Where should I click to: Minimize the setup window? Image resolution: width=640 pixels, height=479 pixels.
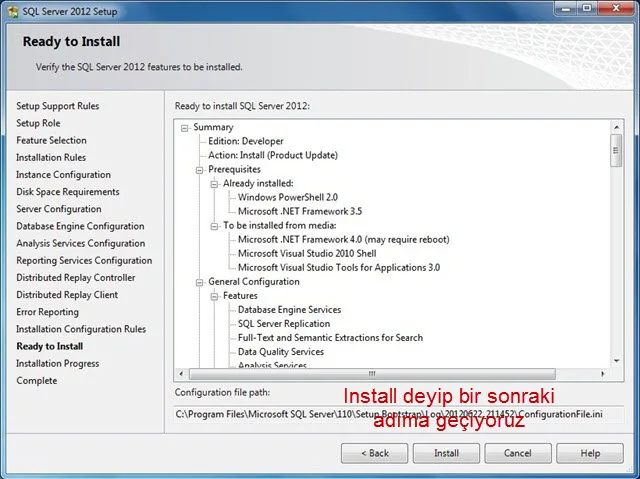(x=565, y=8)
